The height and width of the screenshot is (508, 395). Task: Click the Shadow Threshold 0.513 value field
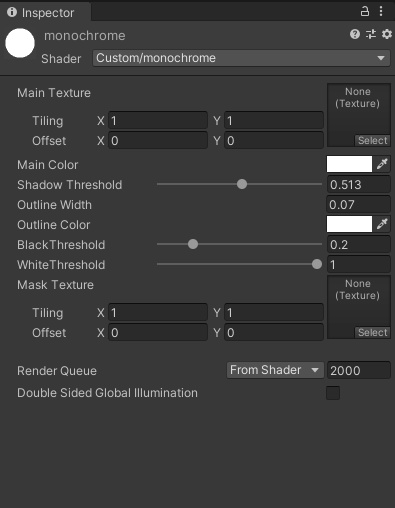(x=358, y=184)
